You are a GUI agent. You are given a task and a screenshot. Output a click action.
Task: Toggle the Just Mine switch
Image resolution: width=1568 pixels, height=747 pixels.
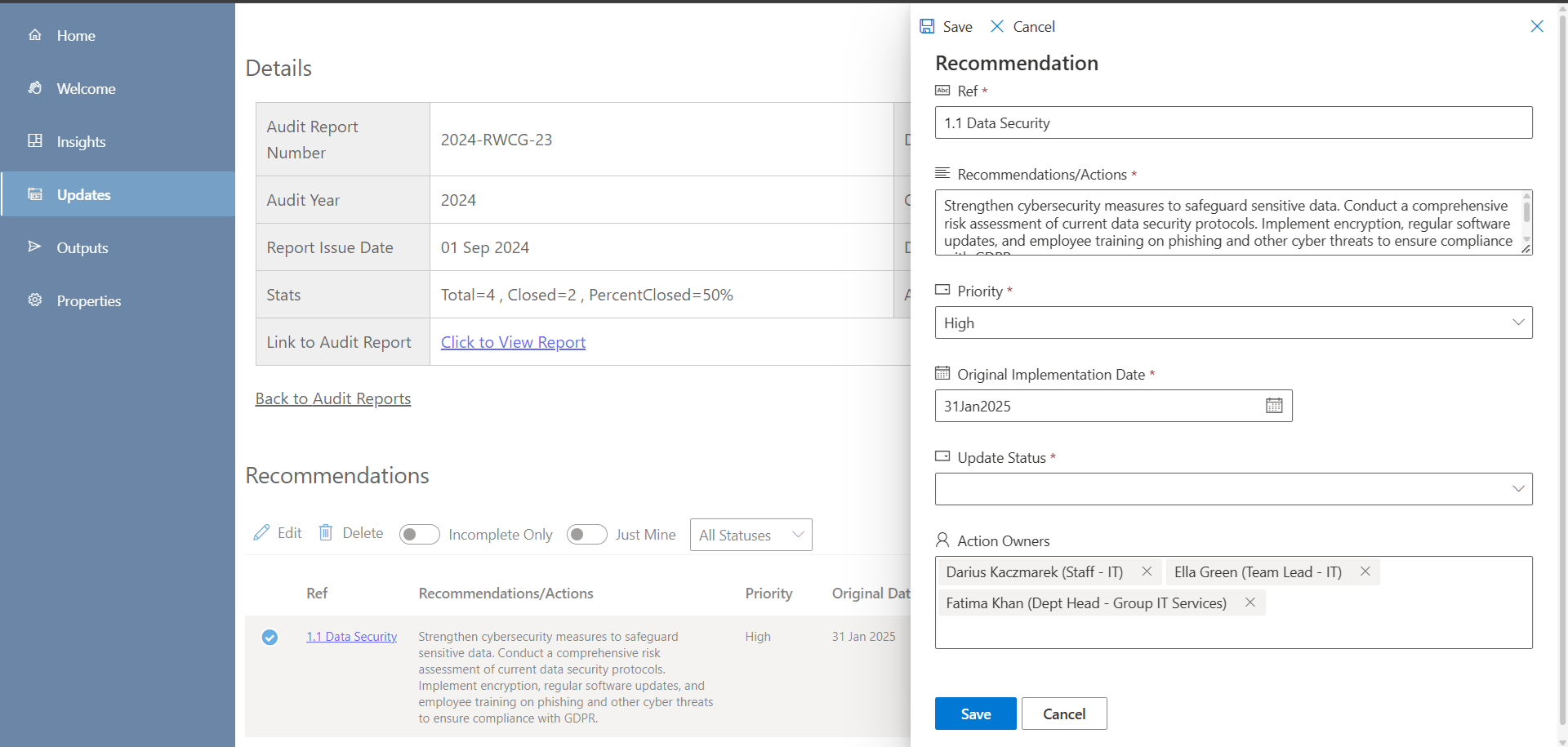[x=586, y=535]
